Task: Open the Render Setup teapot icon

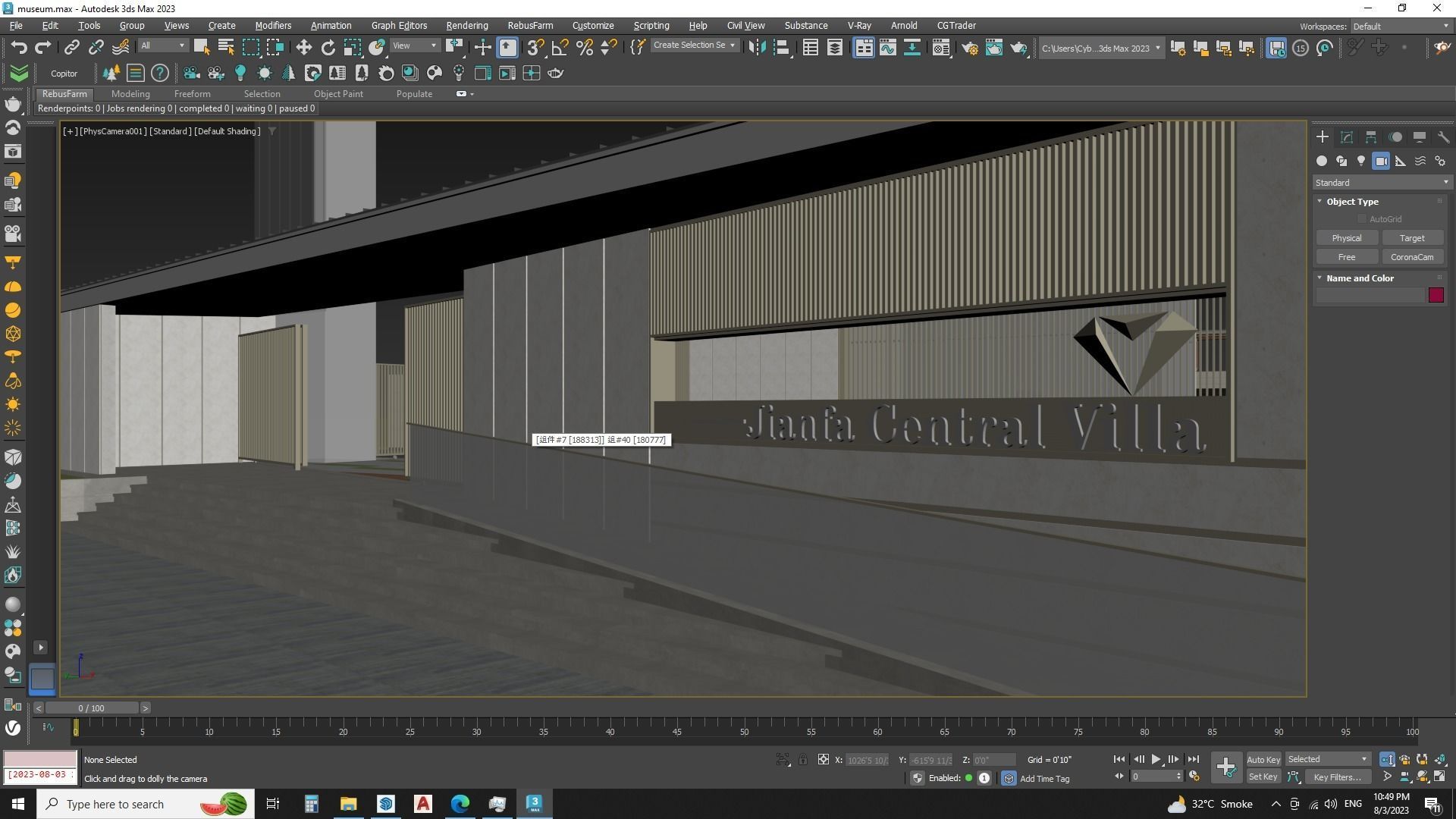Action: click(x=970, y=47)
